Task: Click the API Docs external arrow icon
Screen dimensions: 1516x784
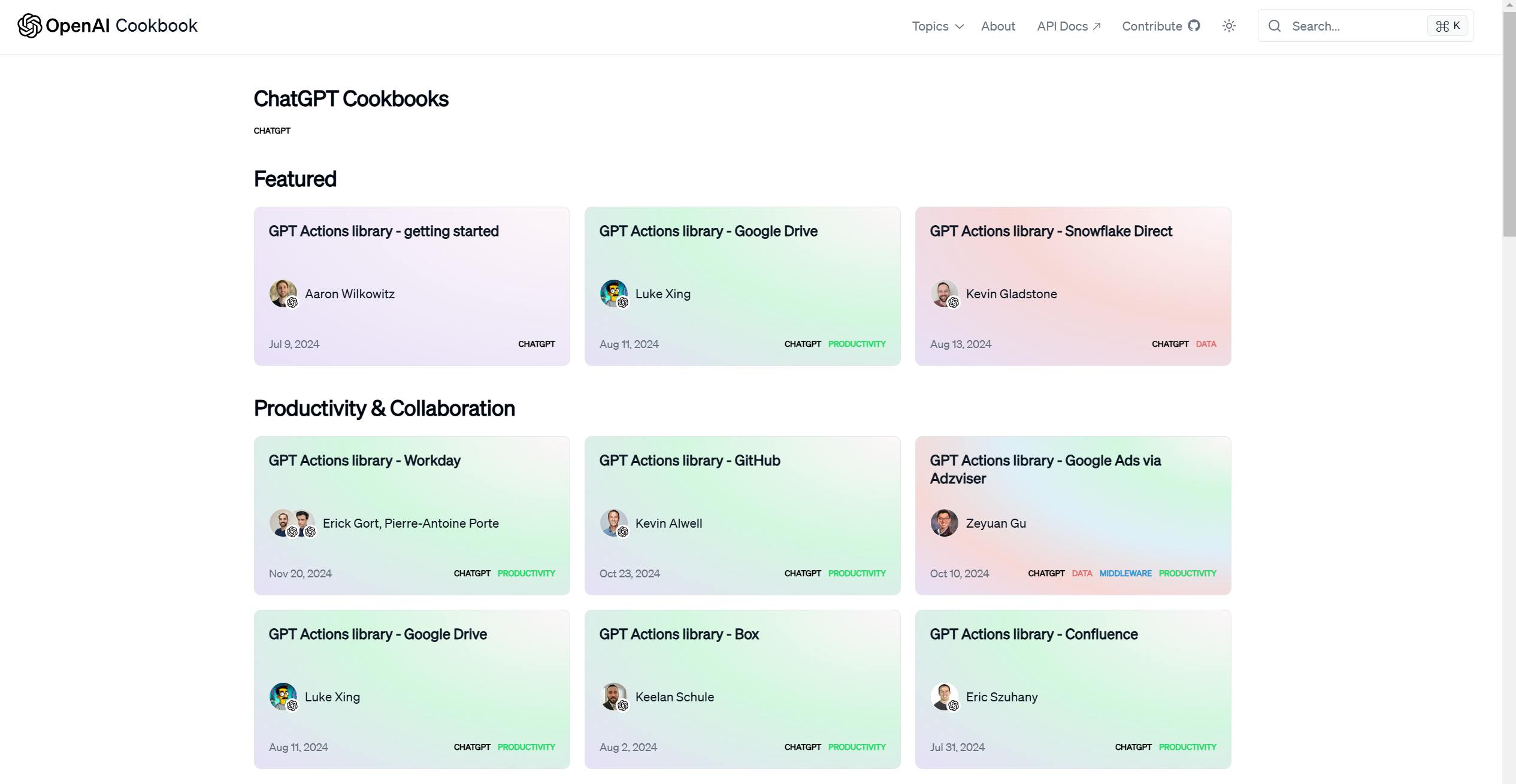Action: [1097, 26]
